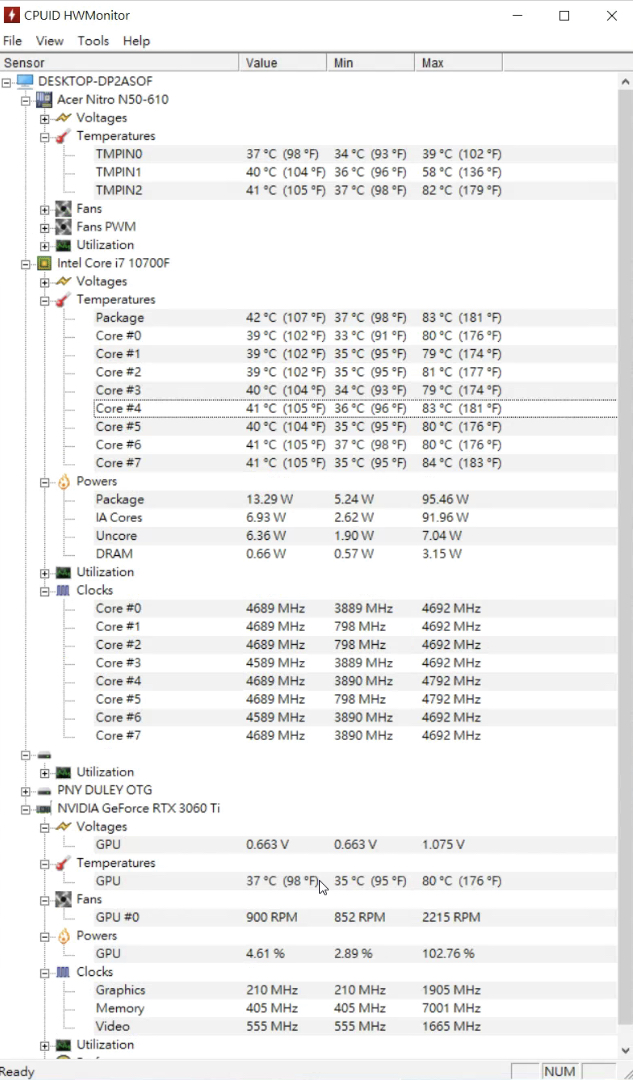
Task: Open the File menu
Action: click(12, 41)
